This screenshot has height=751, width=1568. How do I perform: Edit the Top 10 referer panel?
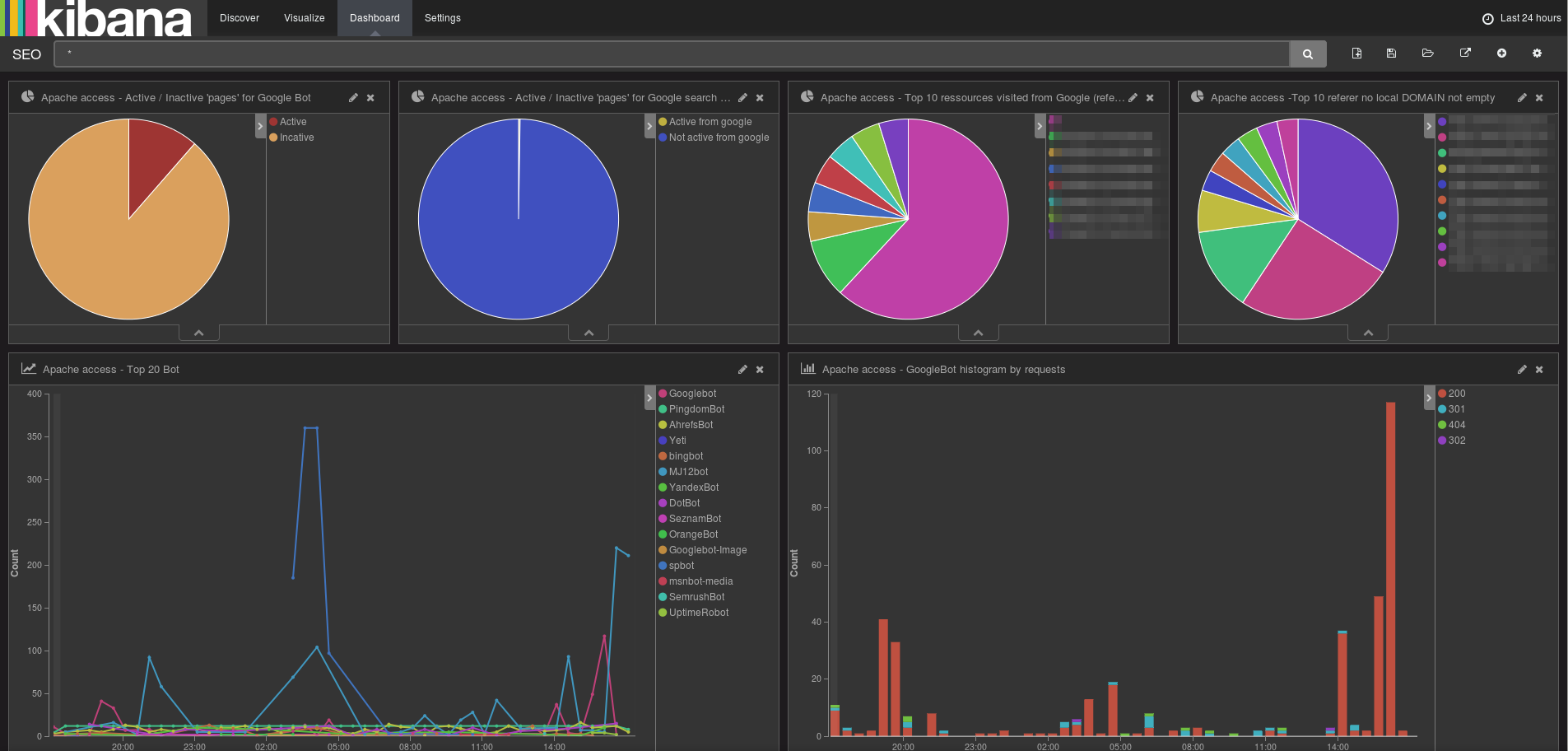(1522, 97)
